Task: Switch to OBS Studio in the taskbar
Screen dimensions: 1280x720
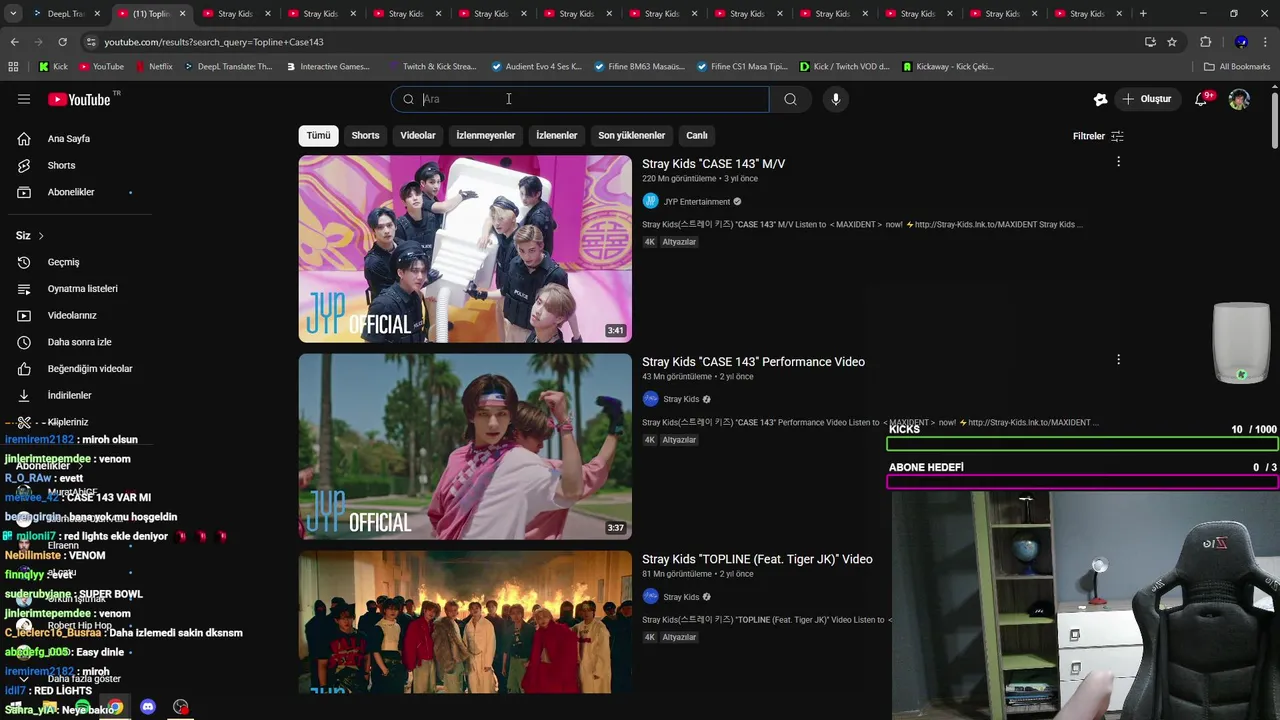Action: pos(181,707)
